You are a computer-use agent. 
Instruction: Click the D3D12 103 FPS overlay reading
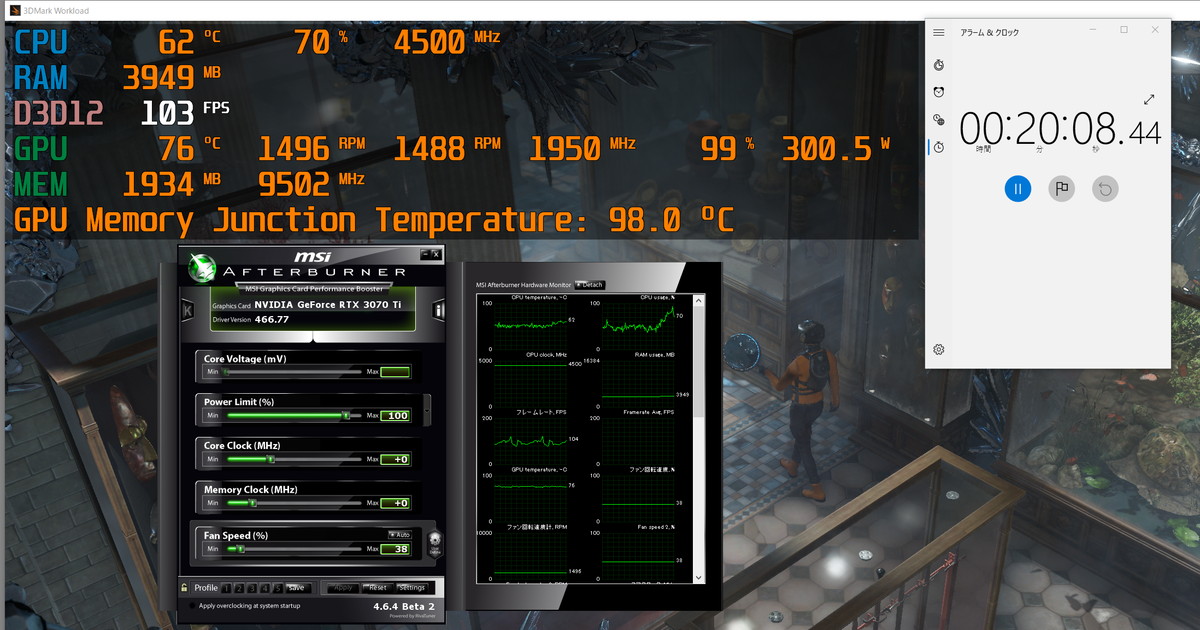[x=122, y=113]
